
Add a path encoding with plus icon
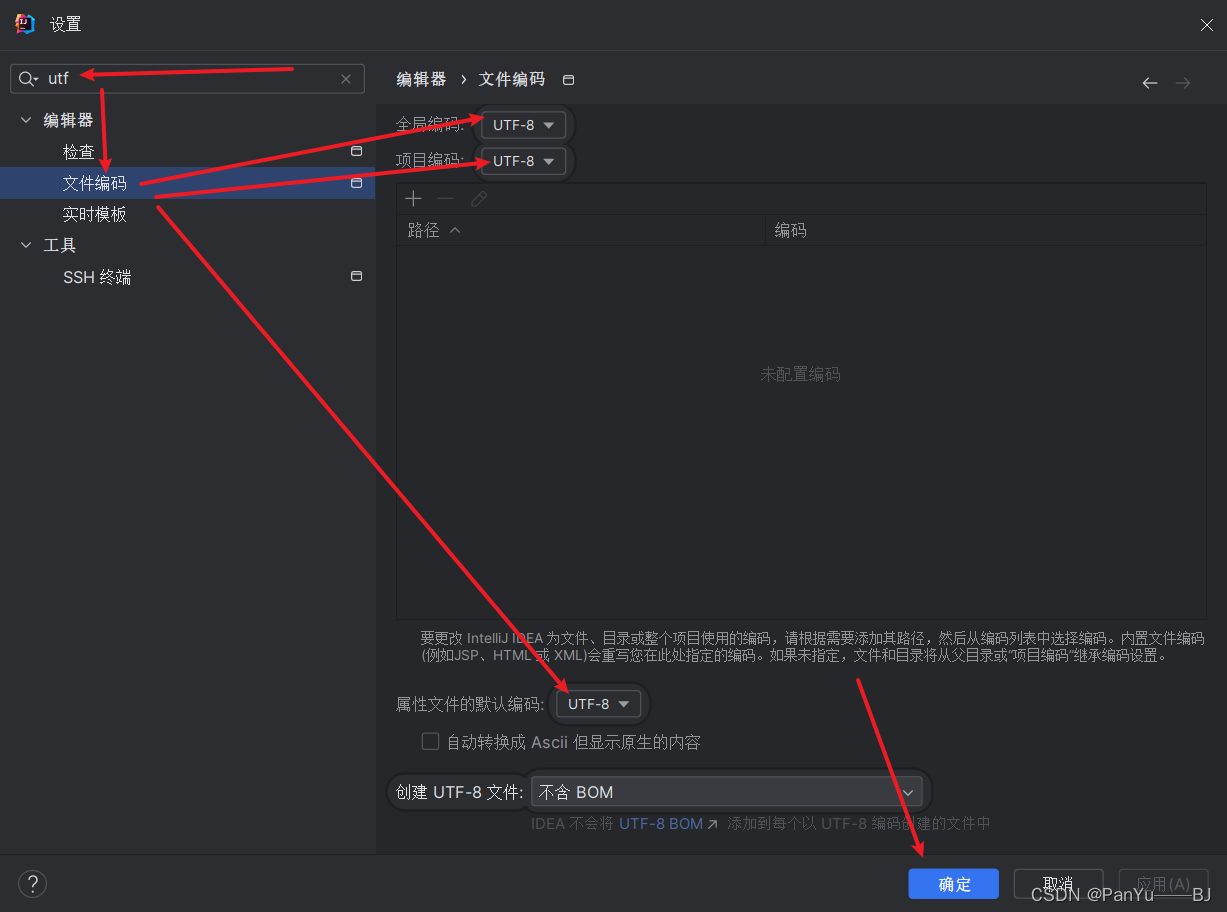pos(413,199)
